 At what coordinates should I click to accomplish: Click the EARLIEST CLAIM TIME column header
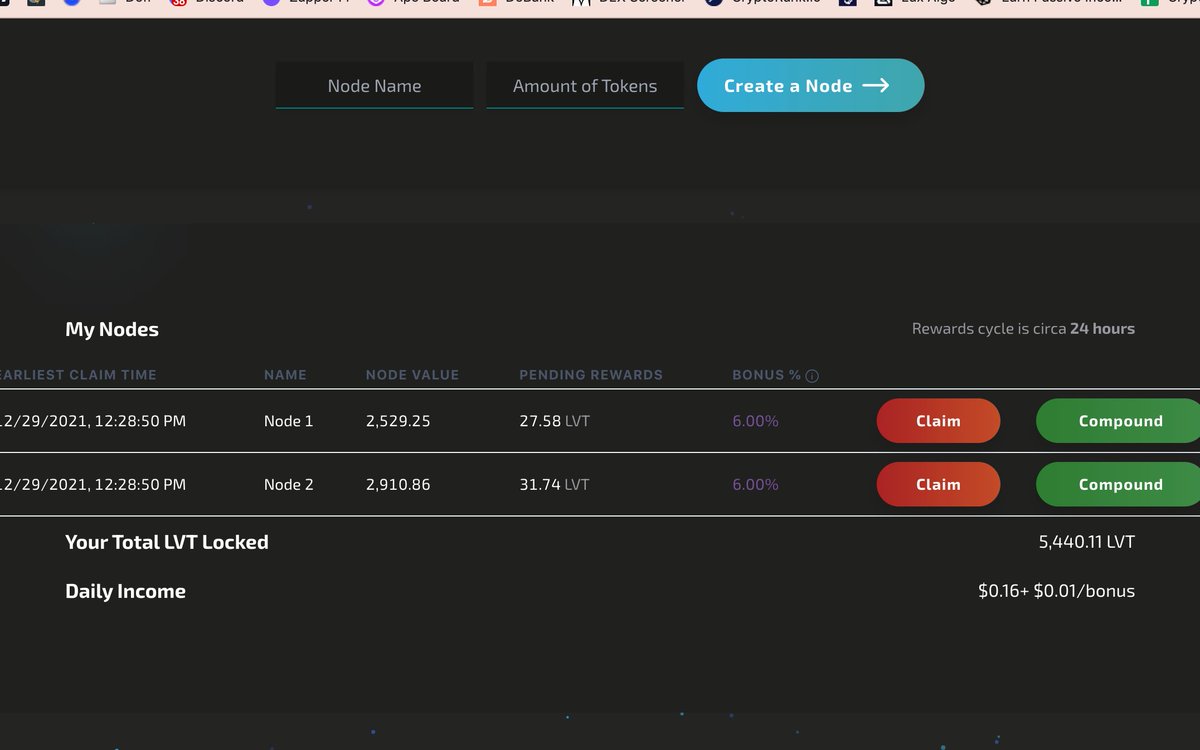point(78,375)
